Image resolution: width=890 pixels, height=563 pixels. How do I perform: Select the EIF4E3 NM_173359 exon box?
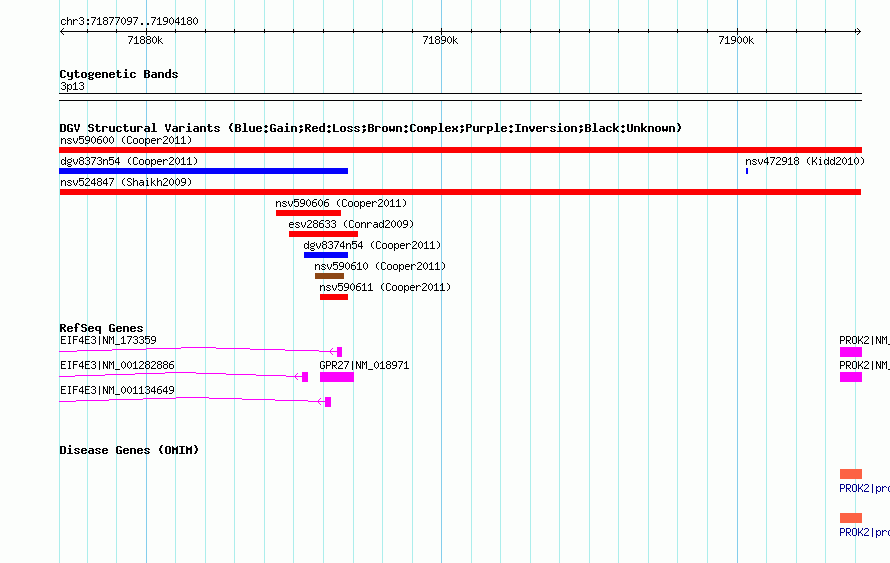pos(339,352)
